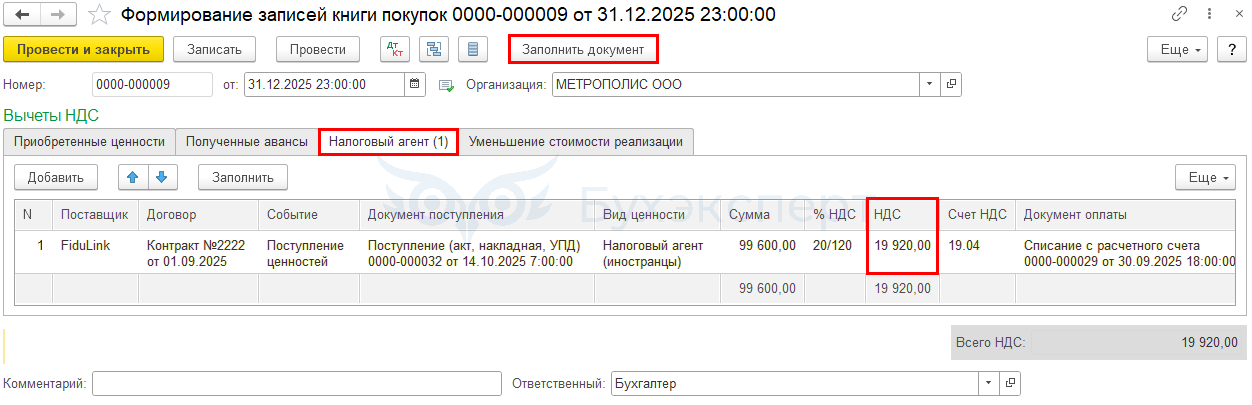
Task: Select the Налоговый агент (1) tab
Action: coord(389,142)
